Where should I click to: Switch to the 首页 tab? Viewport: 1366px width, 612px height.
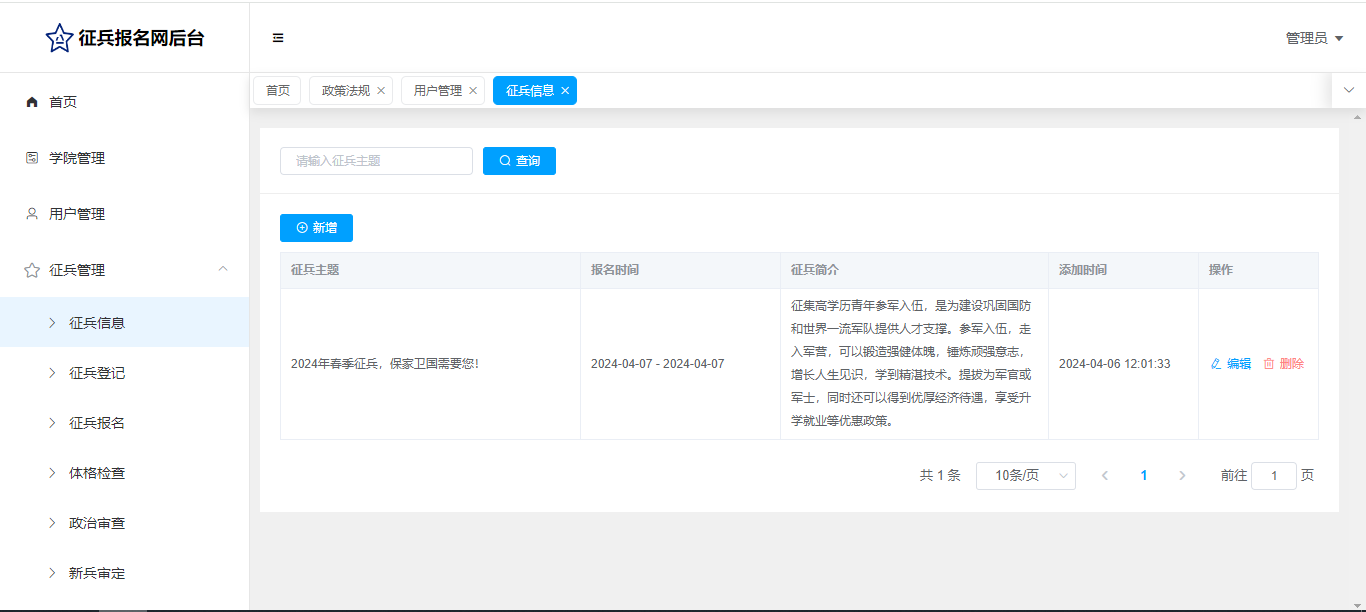point(277,91)
